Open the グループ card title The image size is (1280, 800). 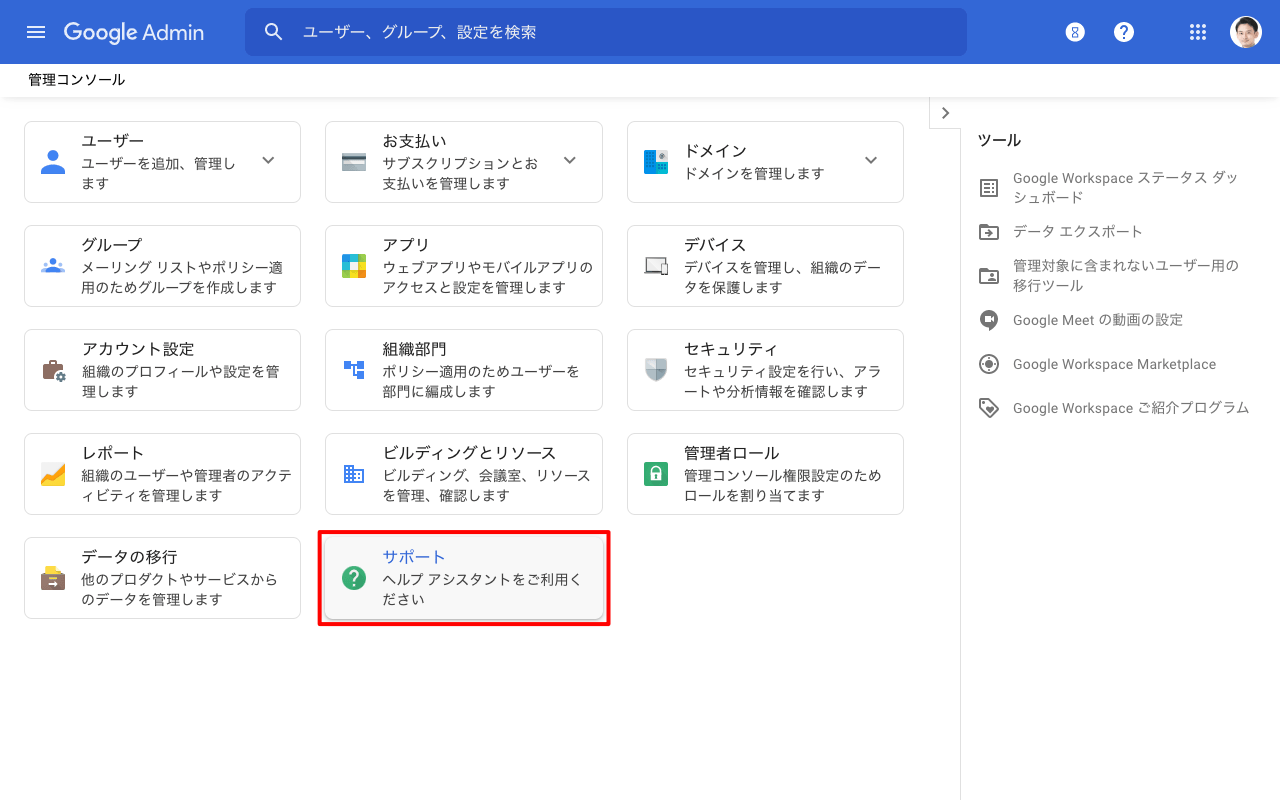click(113, 245)
